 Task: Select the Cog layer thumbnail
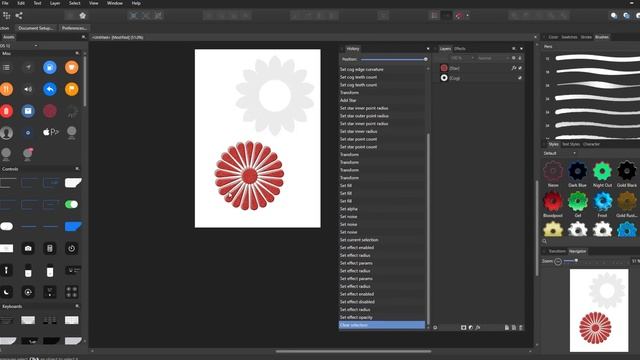click(444, 78)
